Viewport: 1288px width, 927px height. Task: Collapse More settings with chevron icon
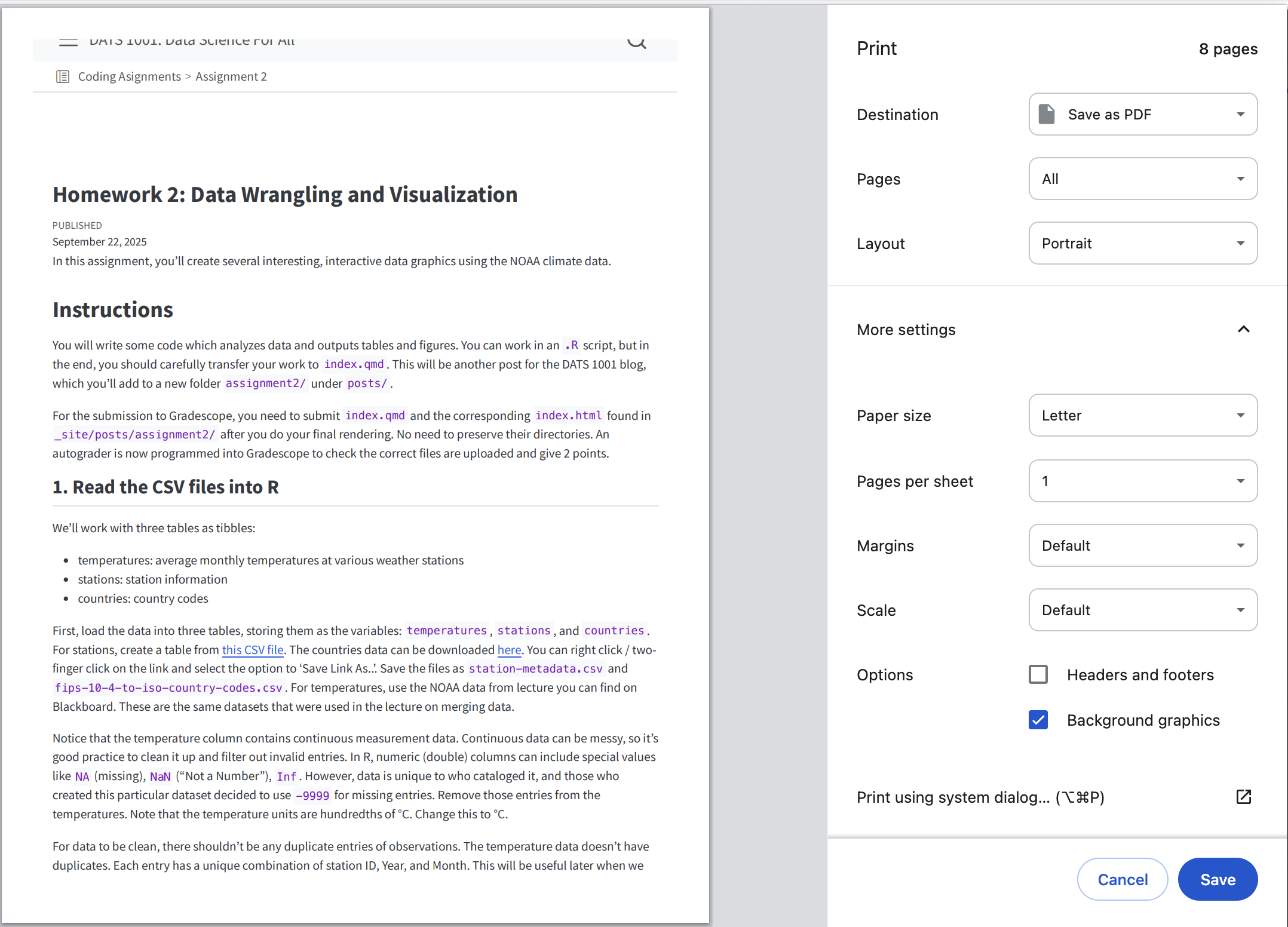point(1243,330)
